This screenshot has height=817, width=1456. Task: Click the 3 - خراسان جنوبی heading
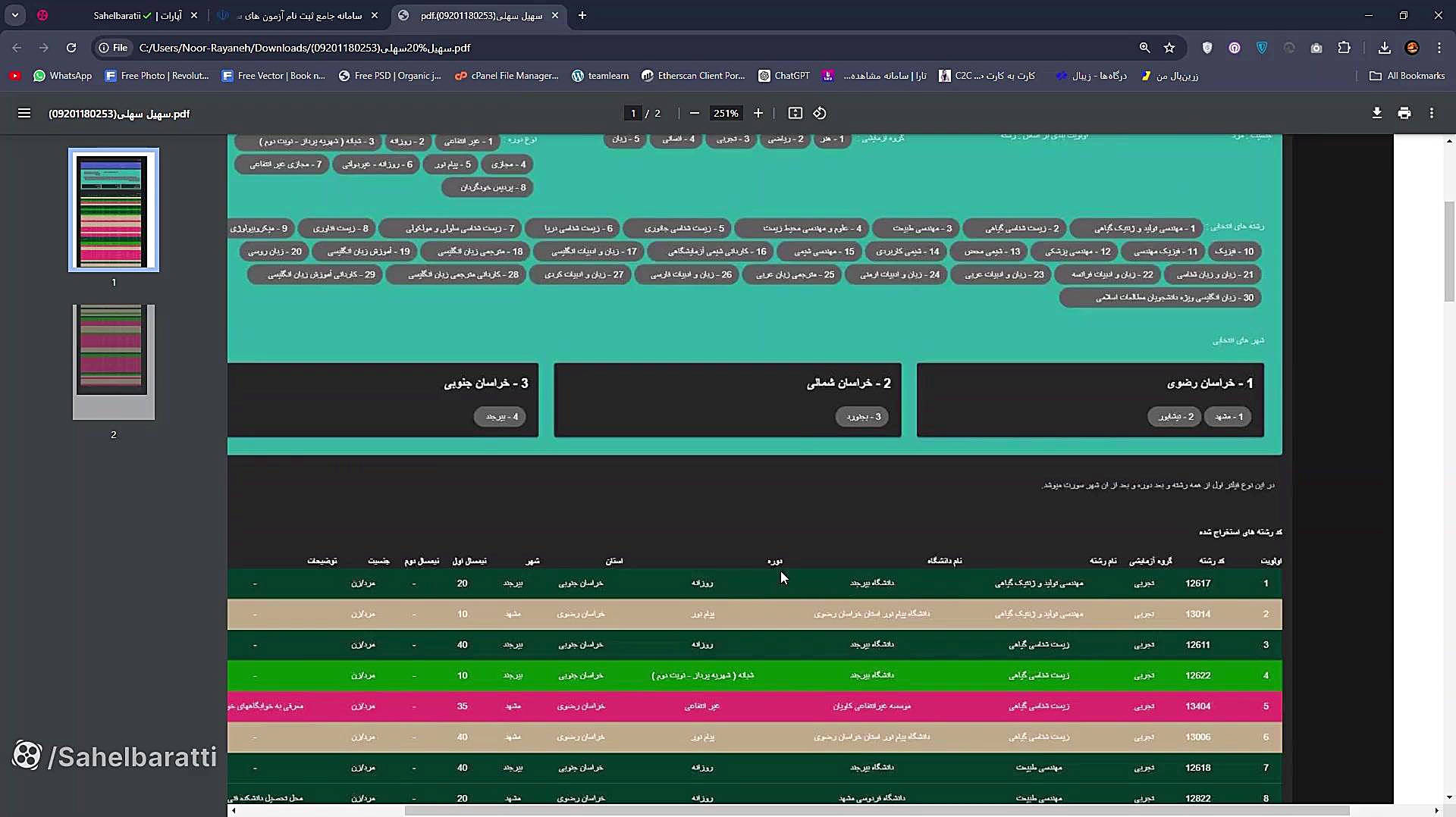pos(486,383)
